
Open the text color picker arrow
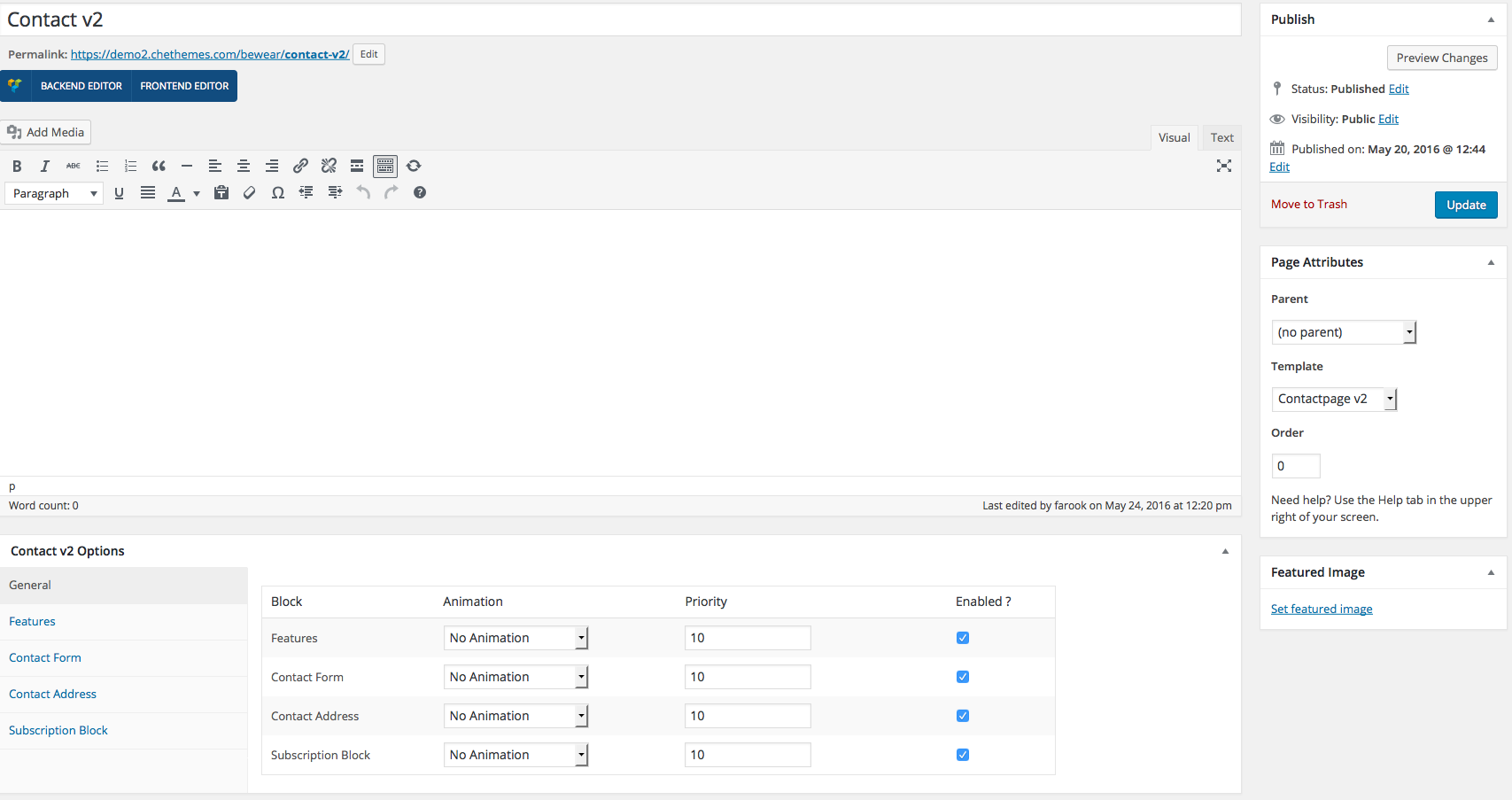click(x=197, y=193)
